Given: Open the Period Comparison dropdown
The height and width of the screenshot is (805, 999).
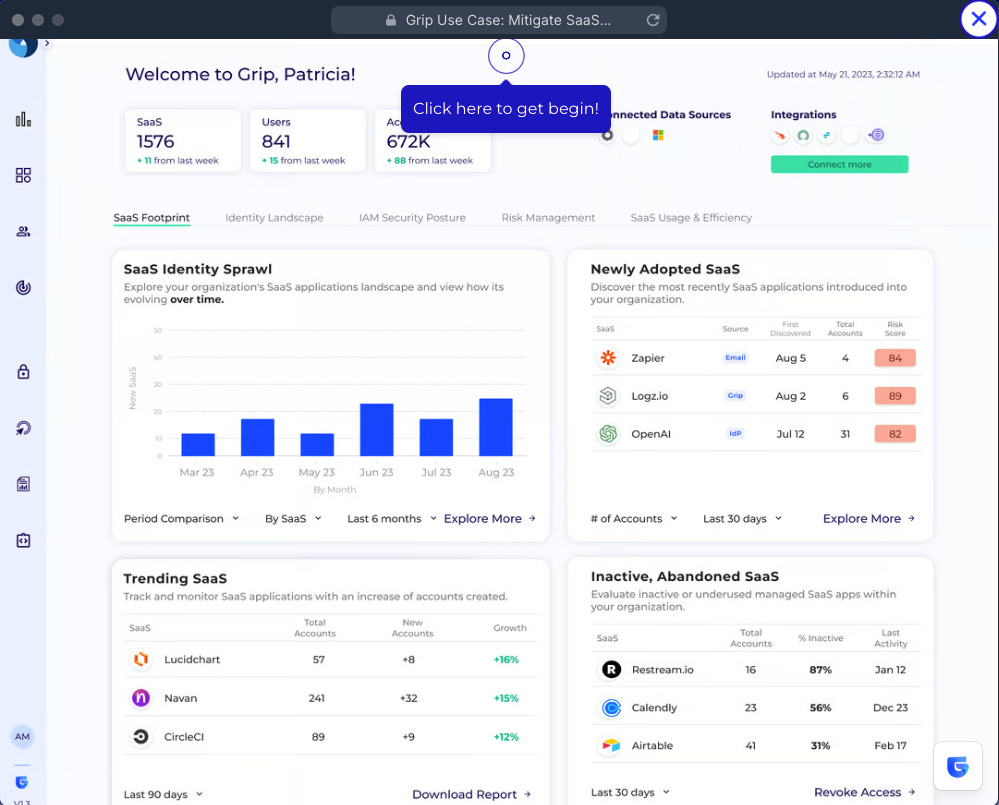Looking at the screenshot, I should coord(182,518).
